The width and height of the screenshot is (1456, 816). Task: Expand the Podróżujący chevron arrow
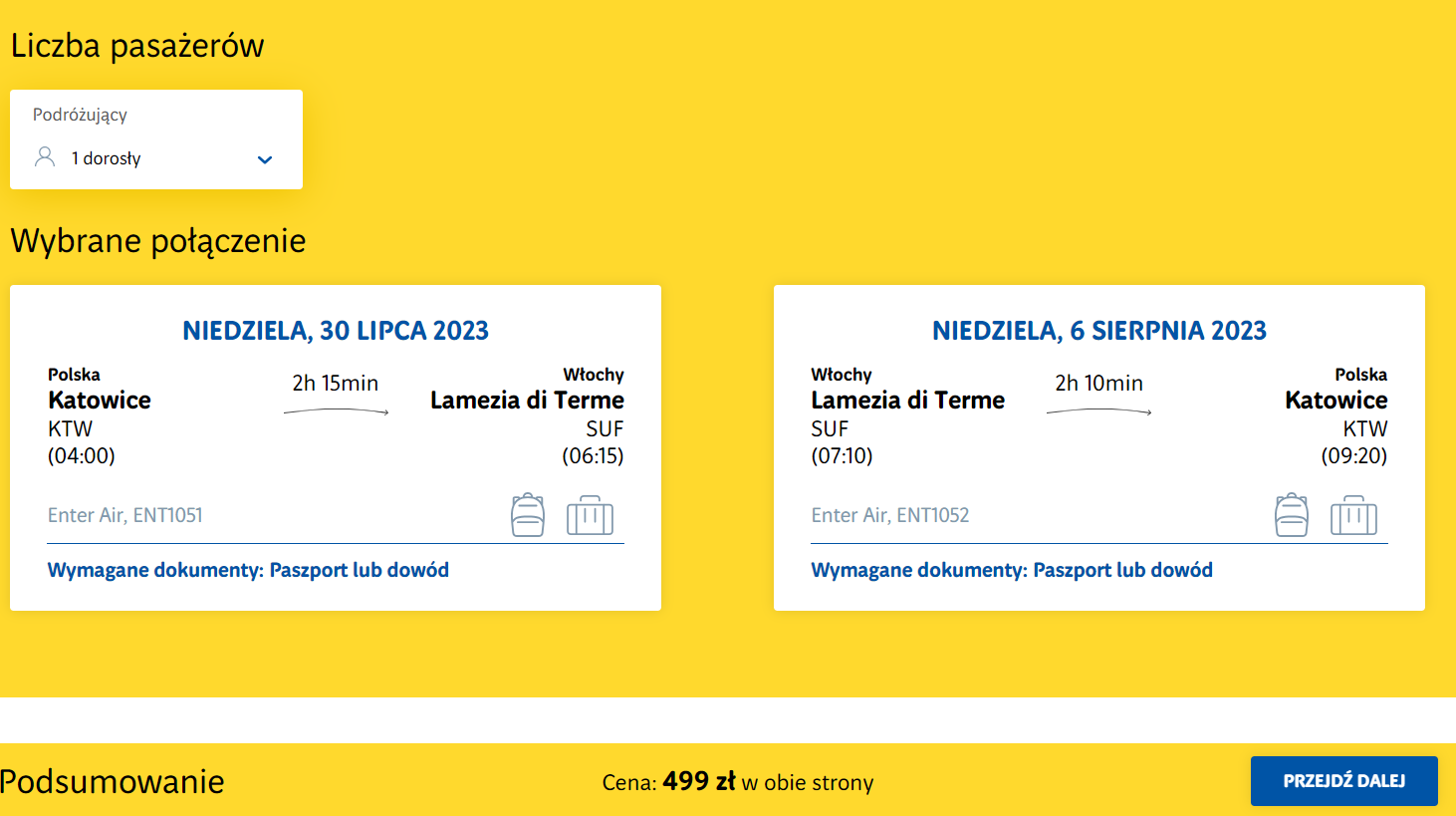point(265,159)
